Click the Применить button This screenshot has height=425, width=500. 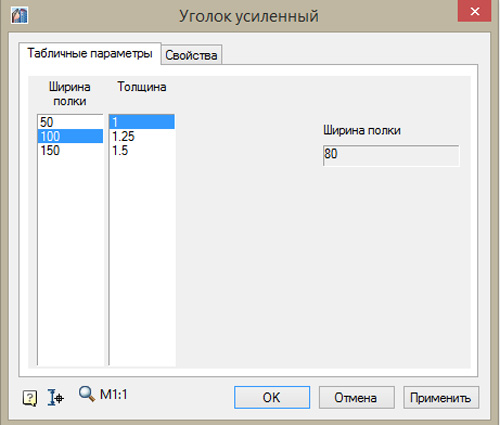[x=441, y=397]
